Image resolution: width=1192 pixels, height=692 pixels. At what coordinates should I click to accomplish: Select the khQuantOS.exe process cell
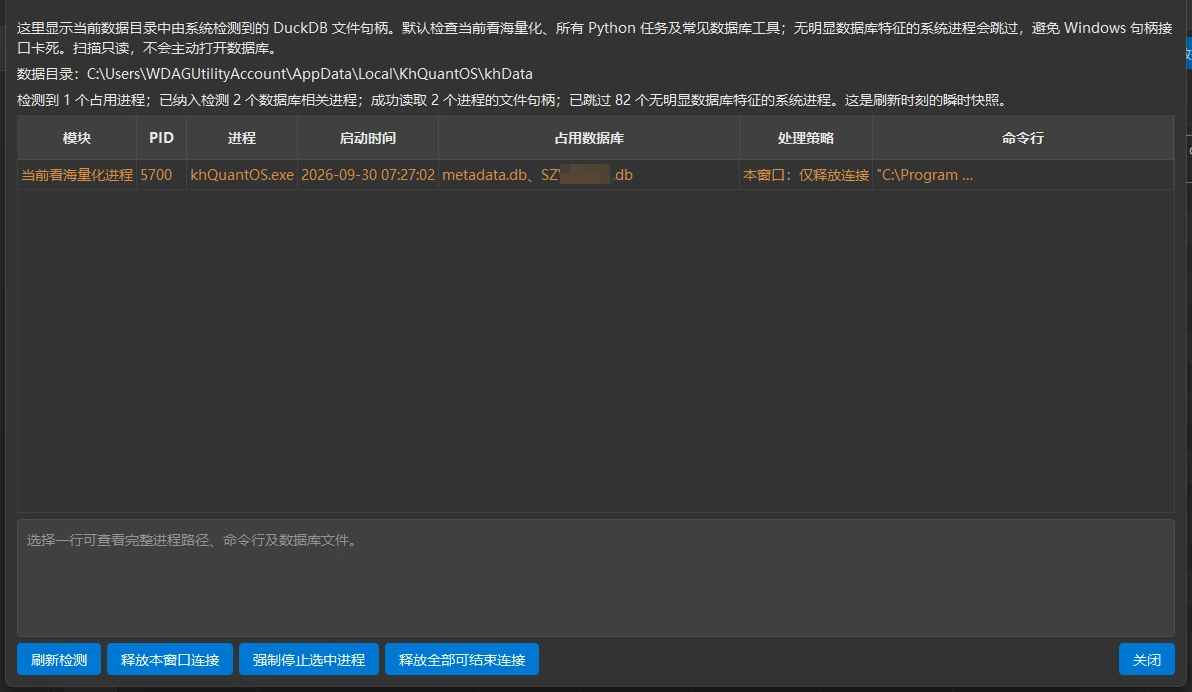point(242,175)
